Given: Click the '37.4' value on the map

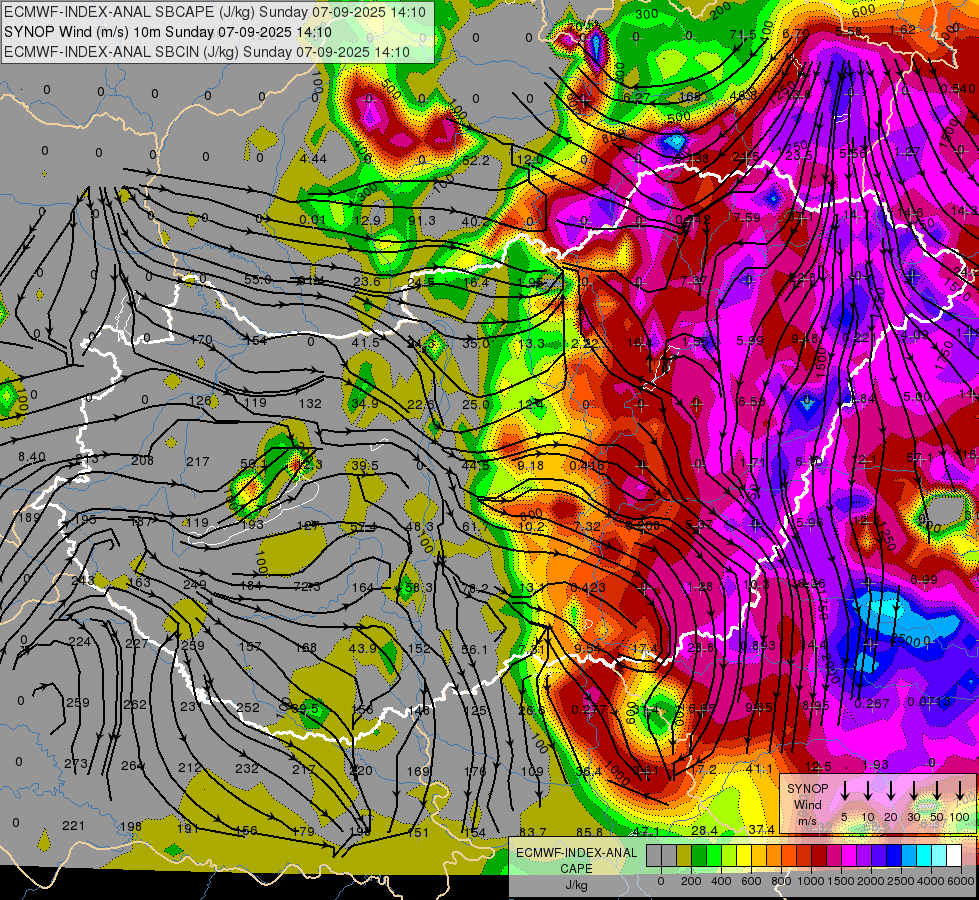Looking at the screenshot, I should [762, 829].
